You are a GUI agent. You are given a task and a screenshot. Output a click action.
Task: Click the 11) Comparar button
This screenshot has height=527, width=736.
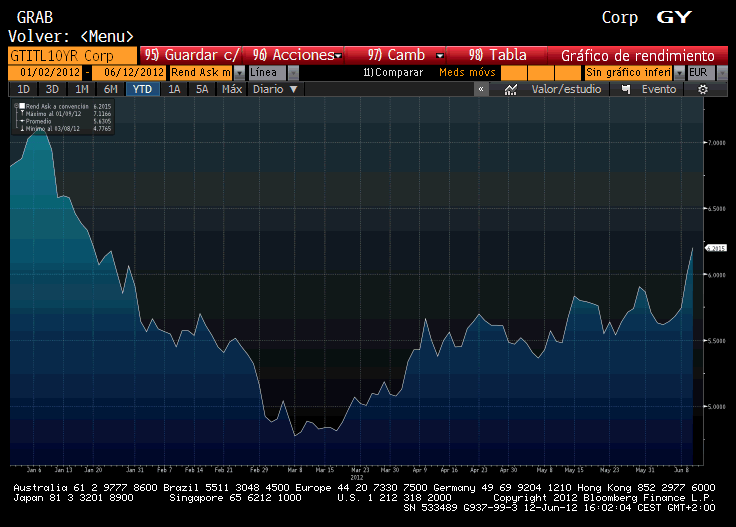tap(393, 73)
